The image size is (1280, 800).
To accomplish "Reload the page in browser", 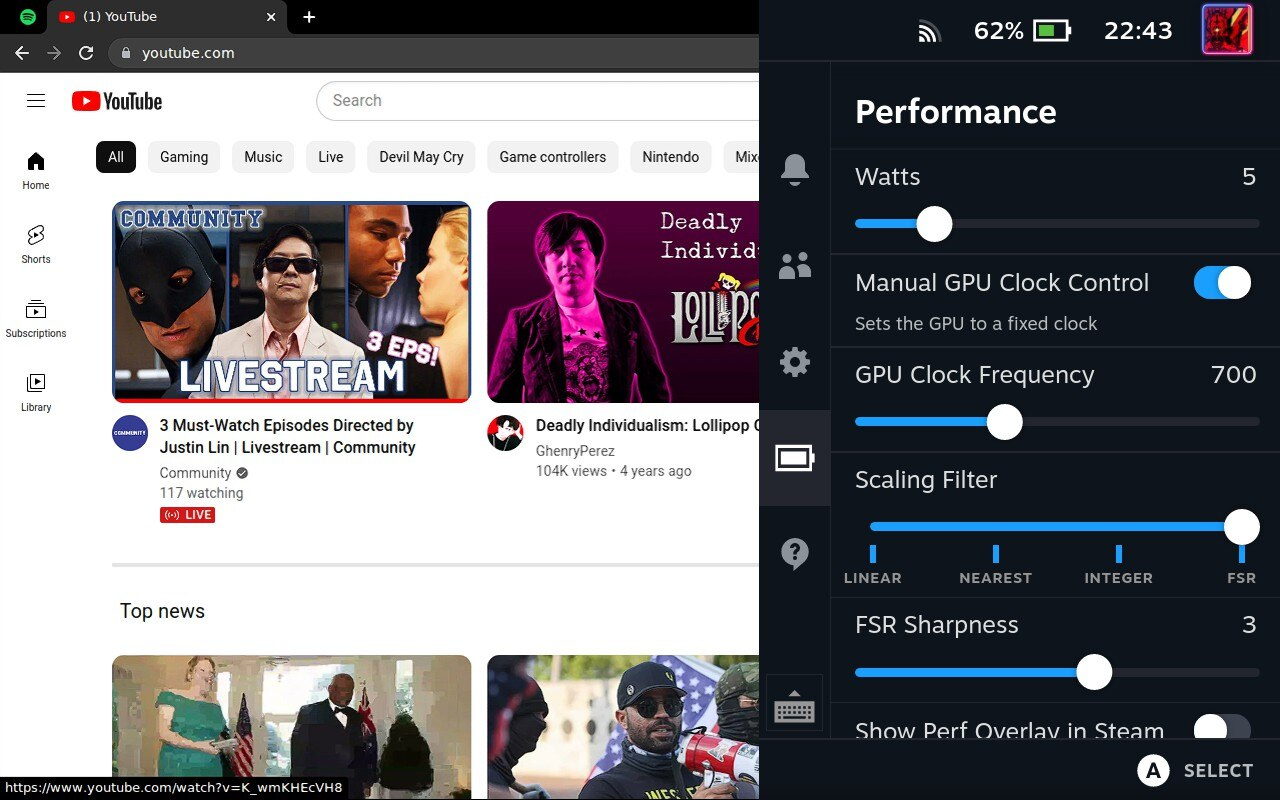I will tap(86, 53).
